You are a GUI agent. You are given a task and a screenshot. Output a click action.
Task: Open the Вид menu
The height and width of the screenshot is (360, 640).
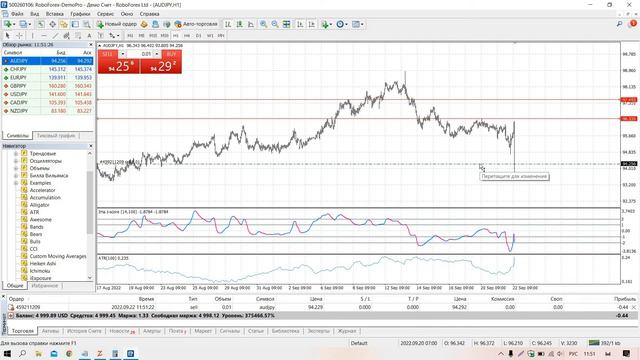coord(35,14)
